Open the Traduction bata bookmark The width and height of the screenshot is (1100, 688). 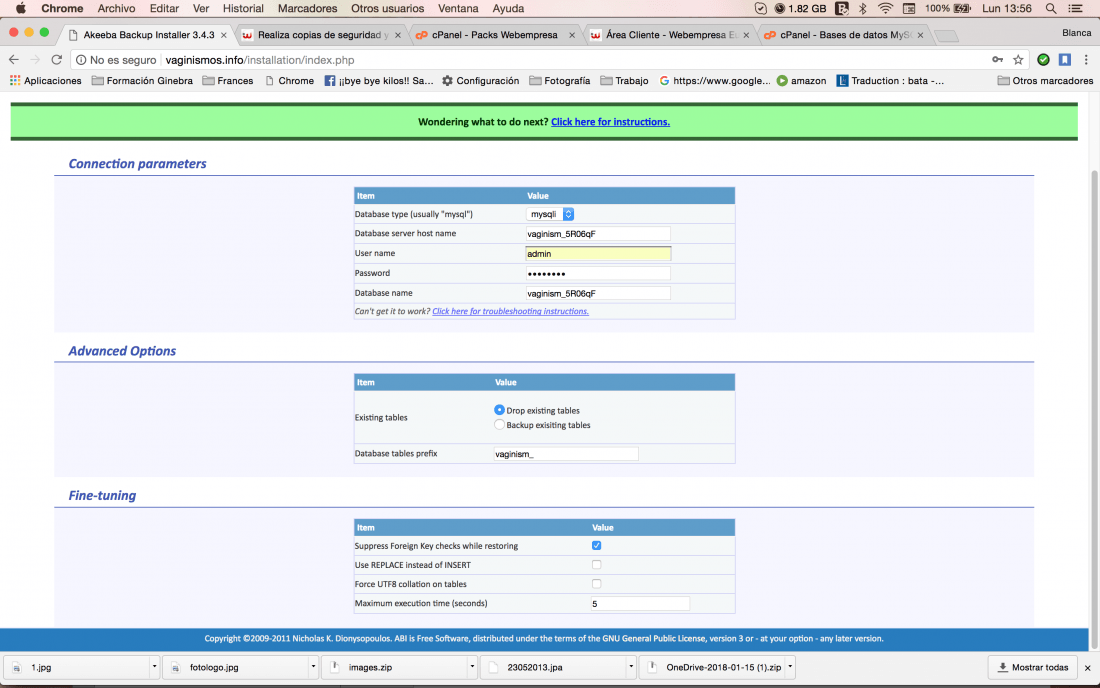[890, 81]
